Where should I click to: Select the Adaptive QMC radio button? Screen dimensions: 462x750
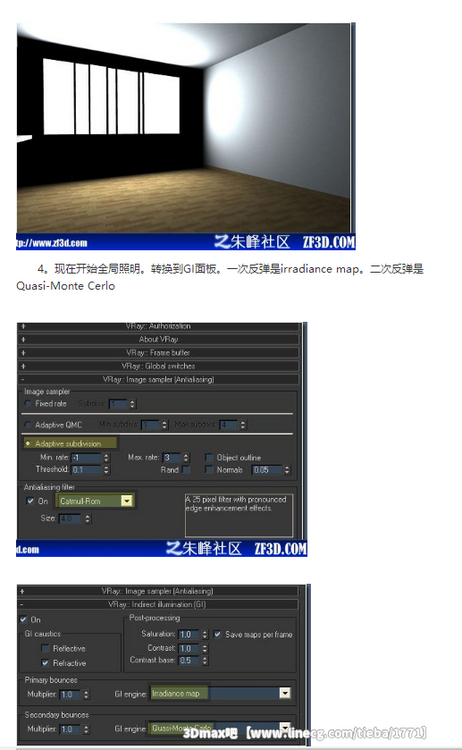28,425
